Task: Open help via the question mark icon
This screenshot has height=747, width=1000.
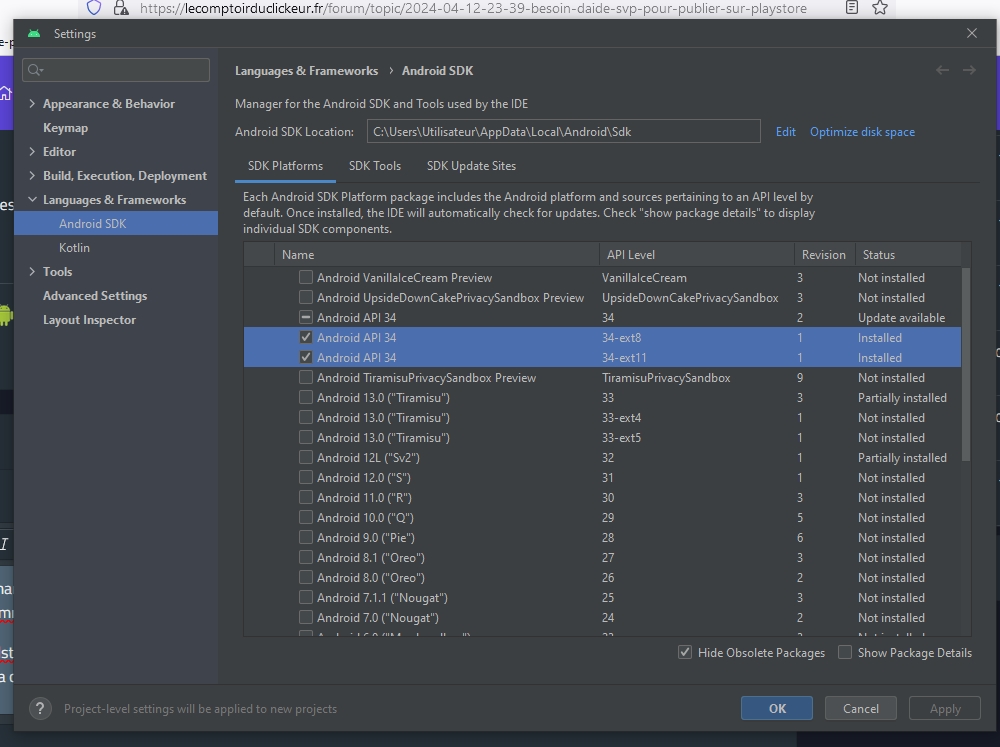Action: click(40, 708)
